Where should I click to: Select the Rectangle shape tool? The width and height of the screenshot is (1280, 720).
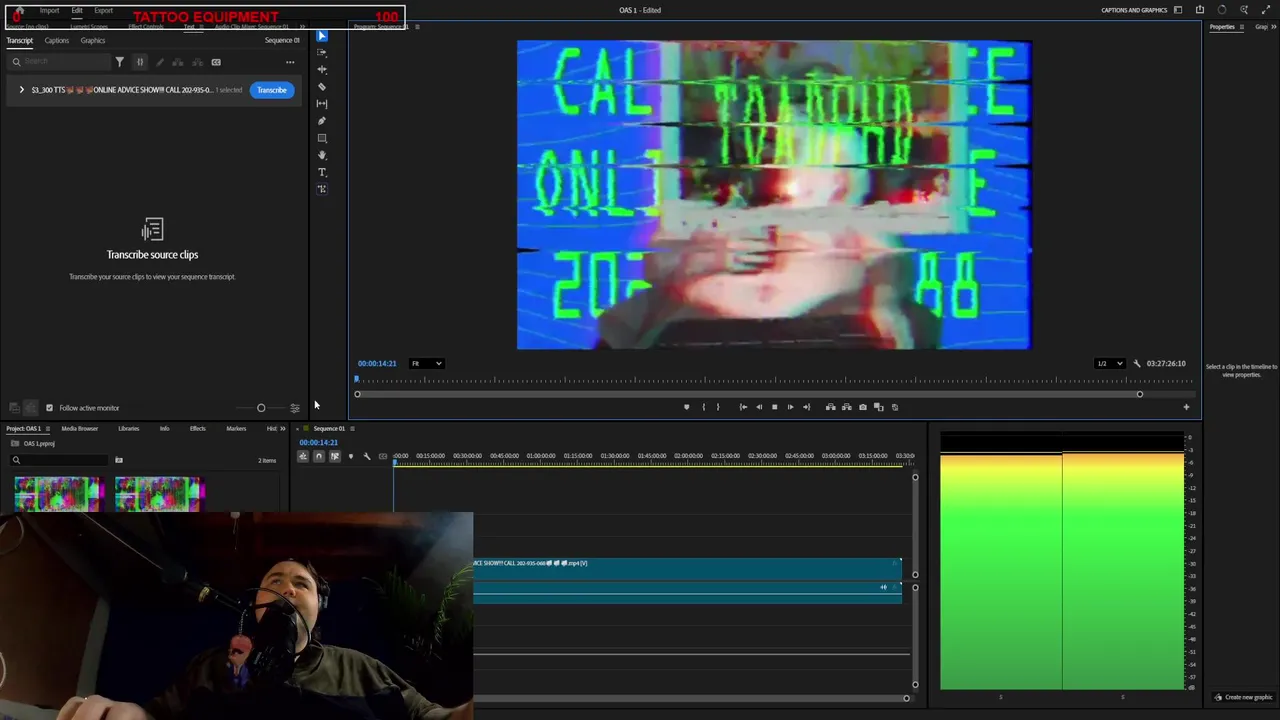[322, 138]
